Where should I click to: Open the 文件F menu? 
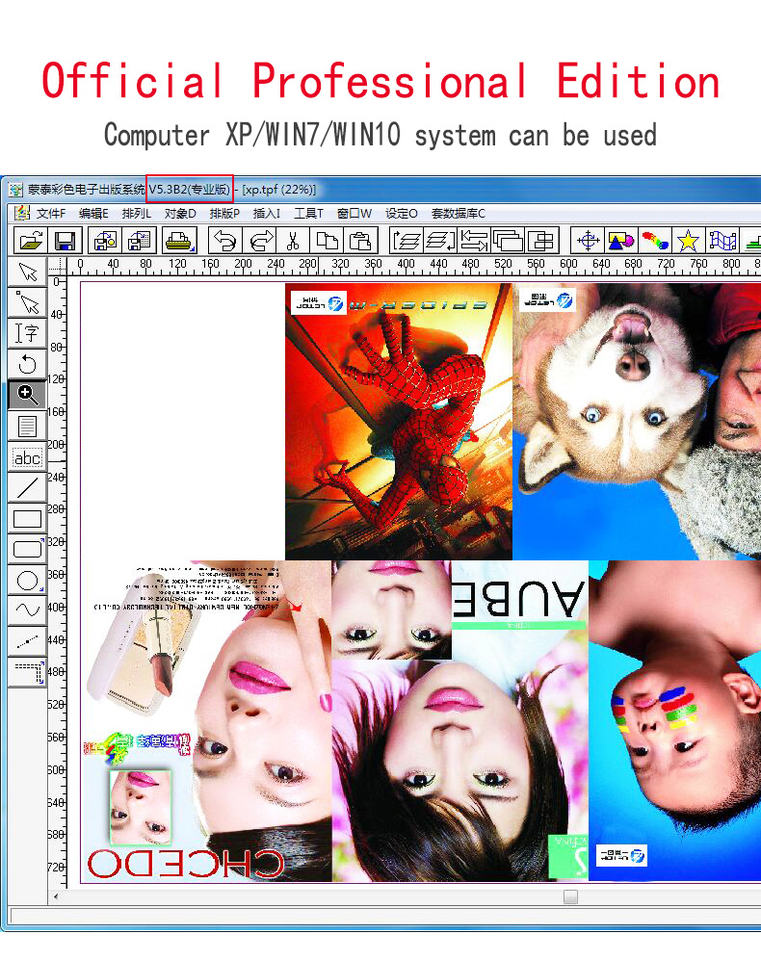click(x=51, y=213)
